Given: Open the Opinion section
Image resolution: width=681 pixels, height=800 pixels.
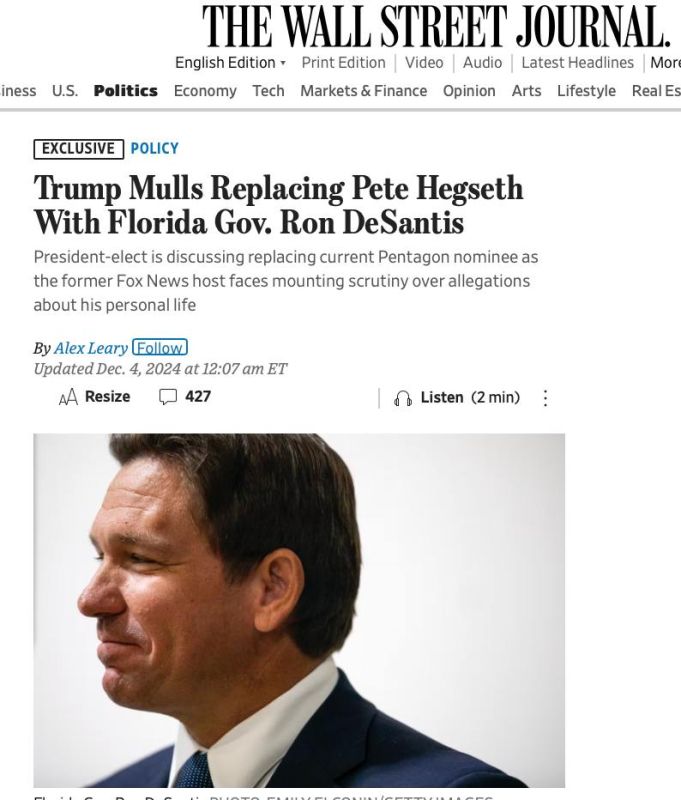Looking at the screenshot, I should pyautogui.click(x=469, y=90).
